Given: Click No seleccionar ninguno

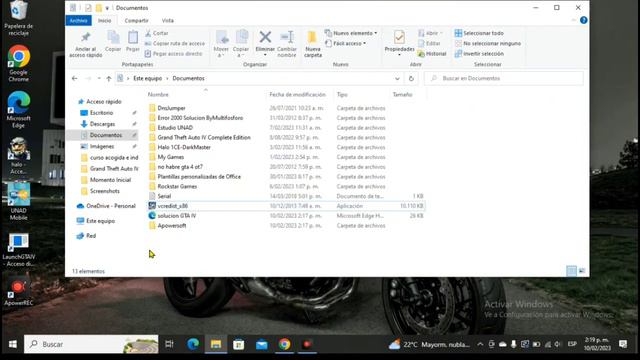Looking at the screenshot, I should click(488, 43).
